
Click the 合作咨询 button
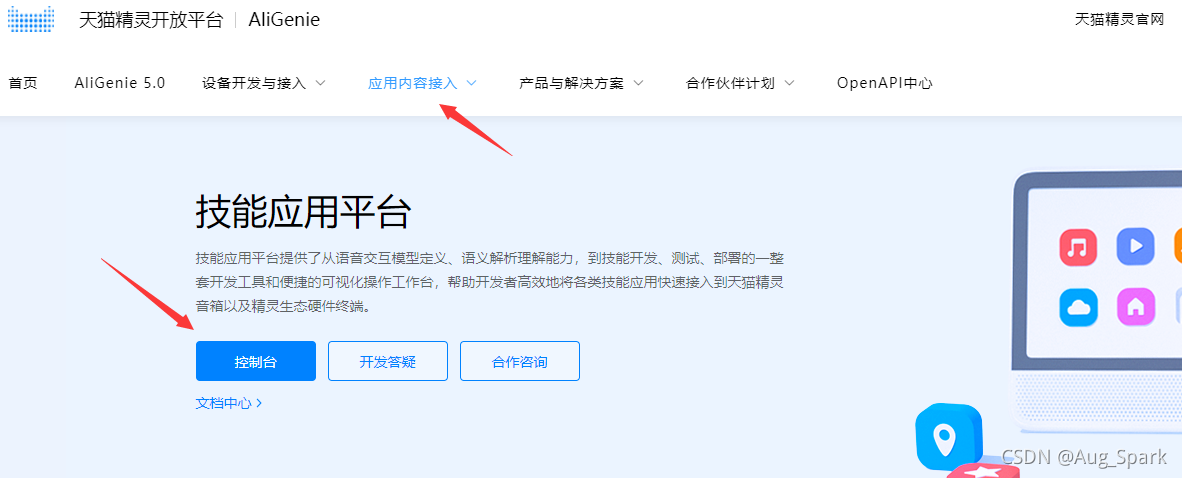click(x=519, y=361)
